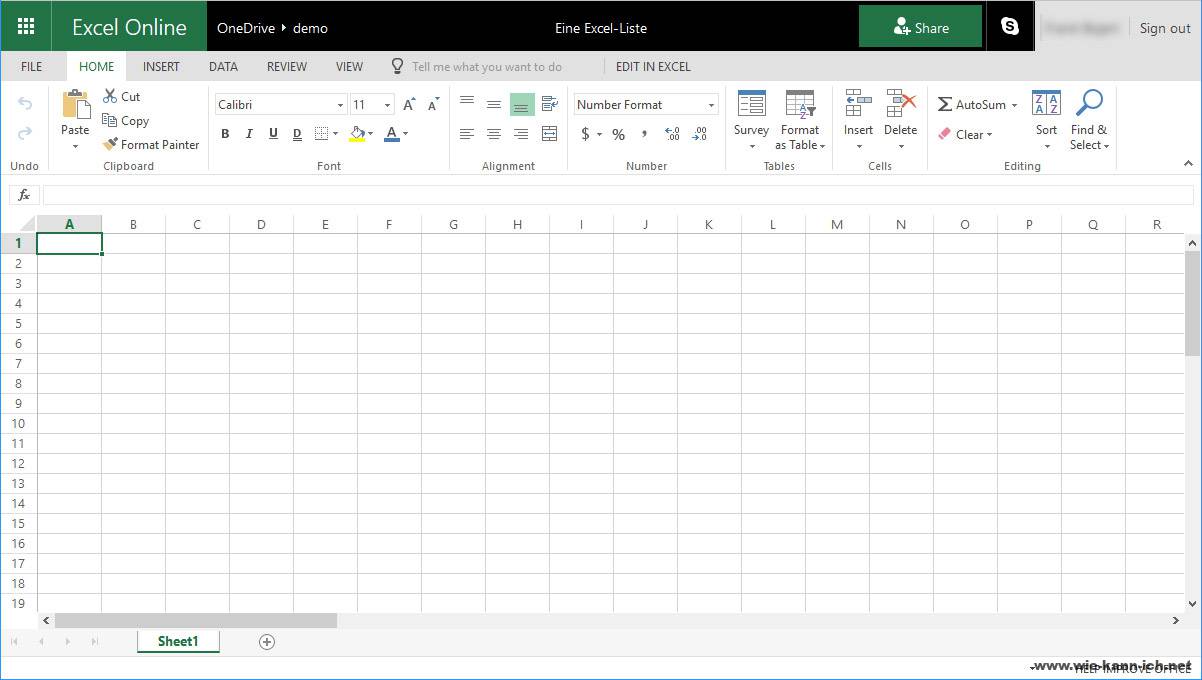Expand the Number Format dropdown
Image resolution: width=1202 pixels, height=680 pixels.
coord(711,105)
